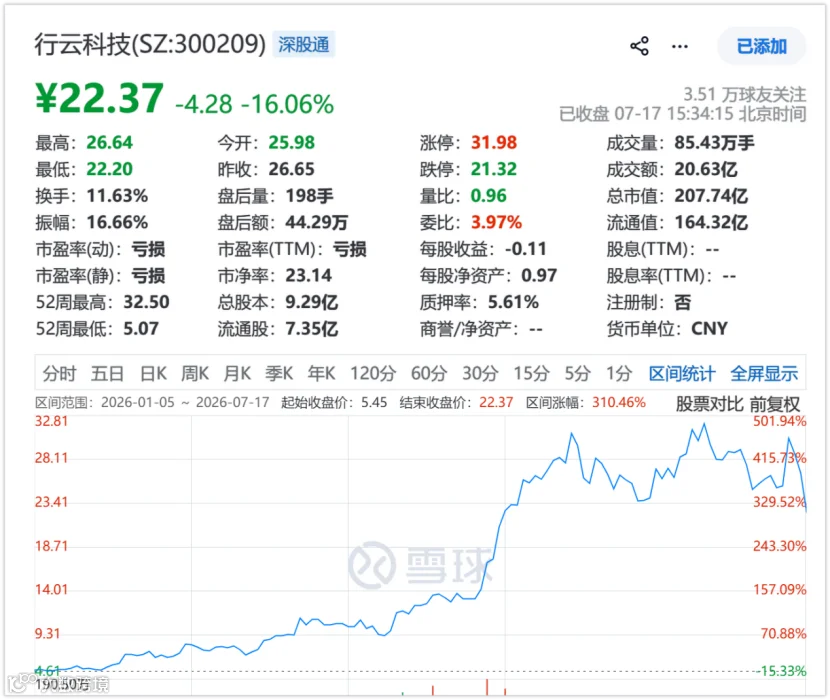
Task: Open the 季K chart tab
Action: 279,373
